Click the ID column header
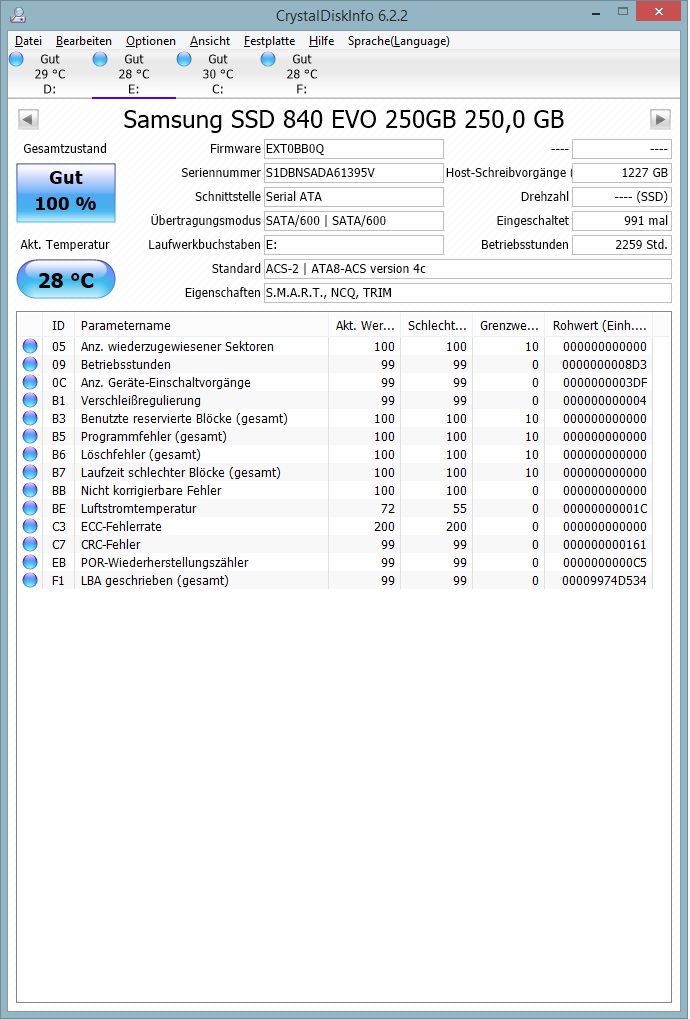This screenshot has height=1019, width=690. [58, 326]
